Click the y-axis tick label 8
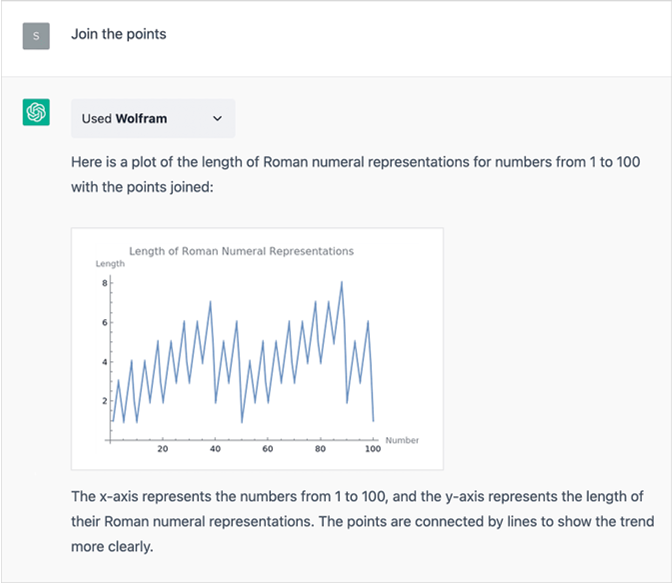 pos(103,284)
